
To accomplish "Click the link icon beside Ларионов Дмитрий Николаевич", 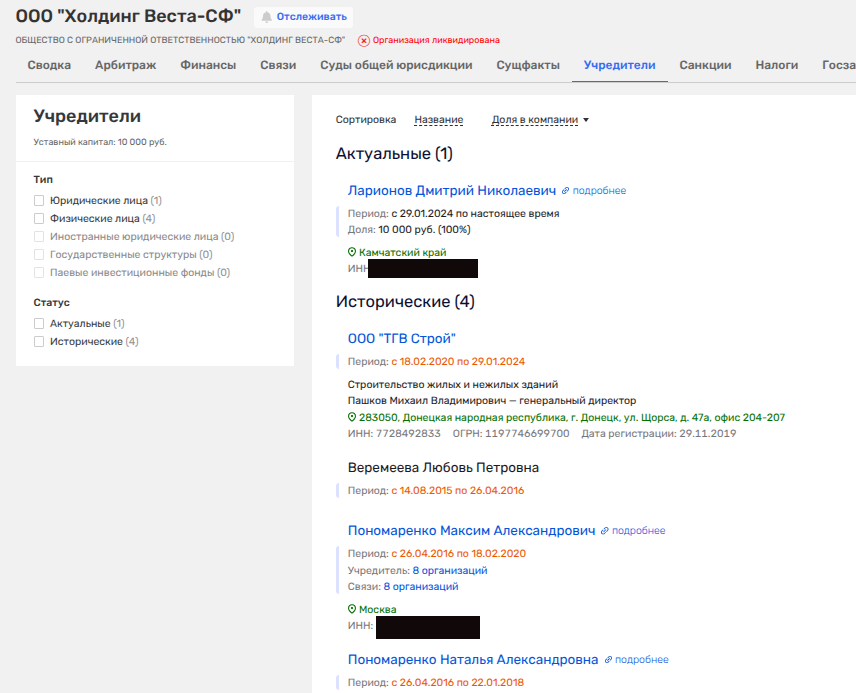I will (x=566, y=190).
